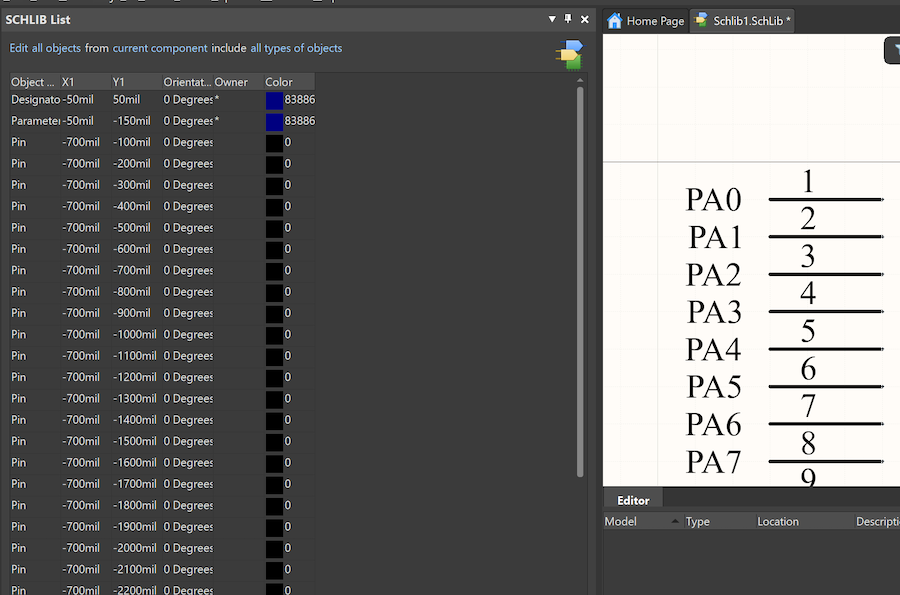Click the Designator row blue color swatch
Viewport: 900px width, 595px height.
(x=274, y=100)
